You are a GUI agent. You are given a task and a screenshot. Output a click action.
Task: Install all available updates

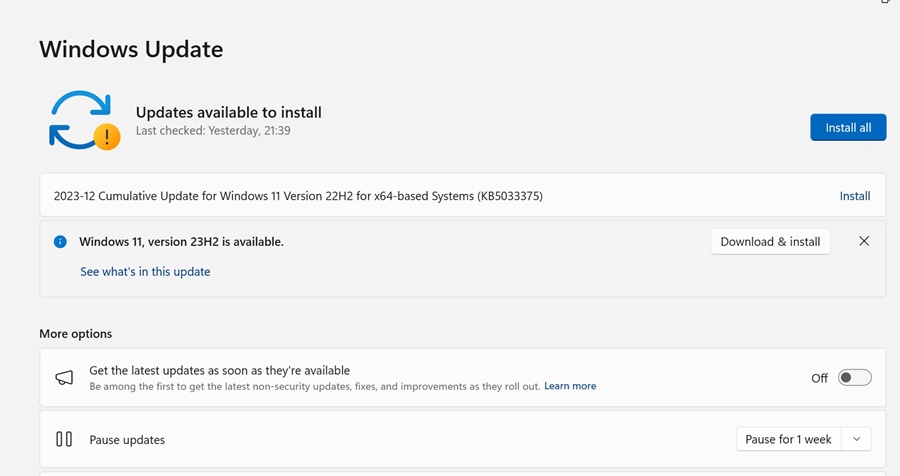(848, 127)
